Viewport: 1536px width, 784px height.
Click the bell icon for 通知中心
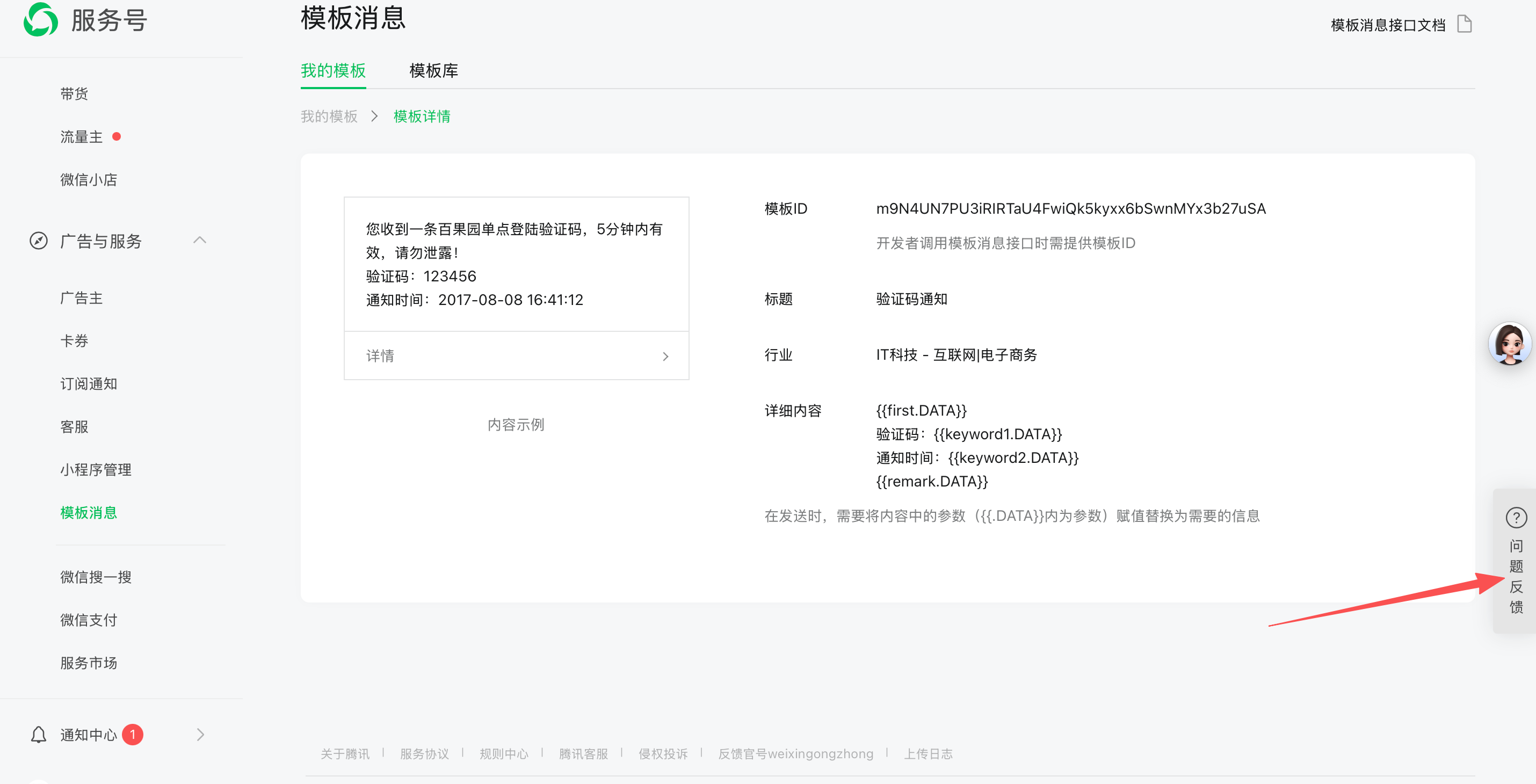[x=39, y=735]
